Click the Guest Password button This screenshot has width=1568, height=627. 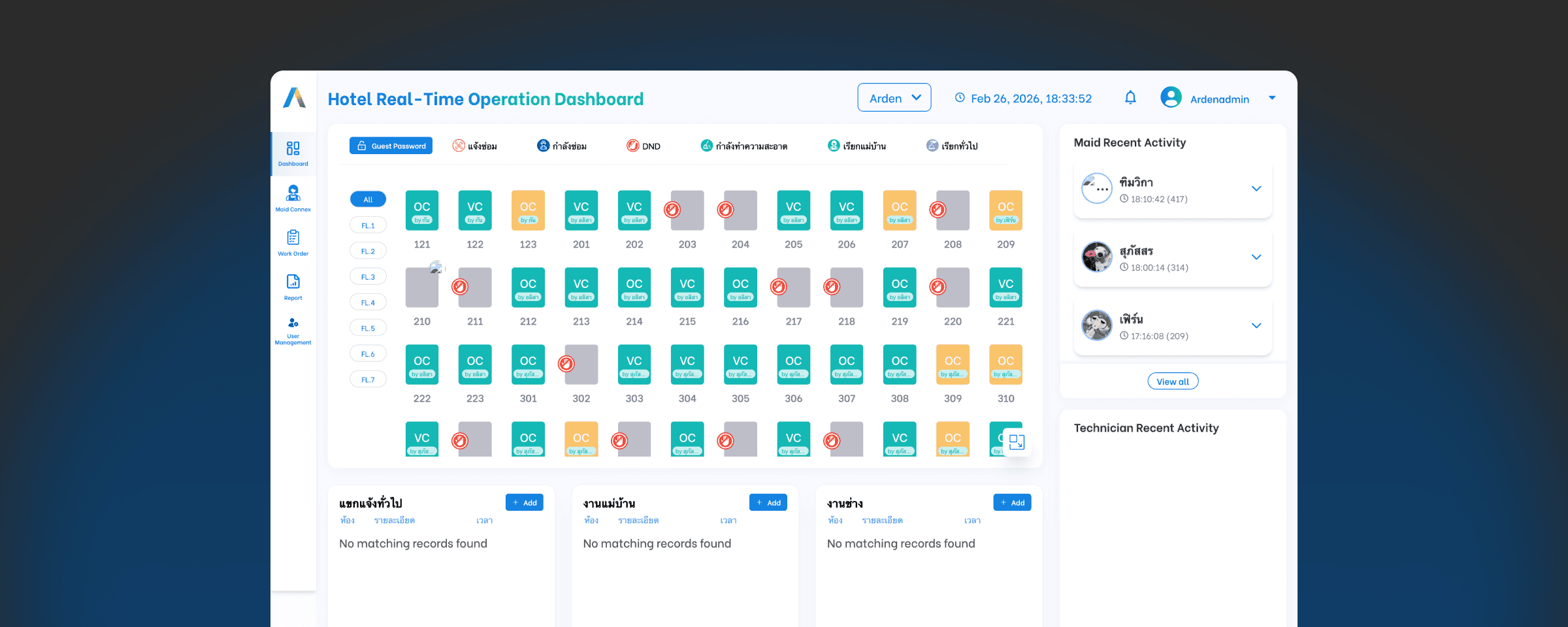coord(391,146)
